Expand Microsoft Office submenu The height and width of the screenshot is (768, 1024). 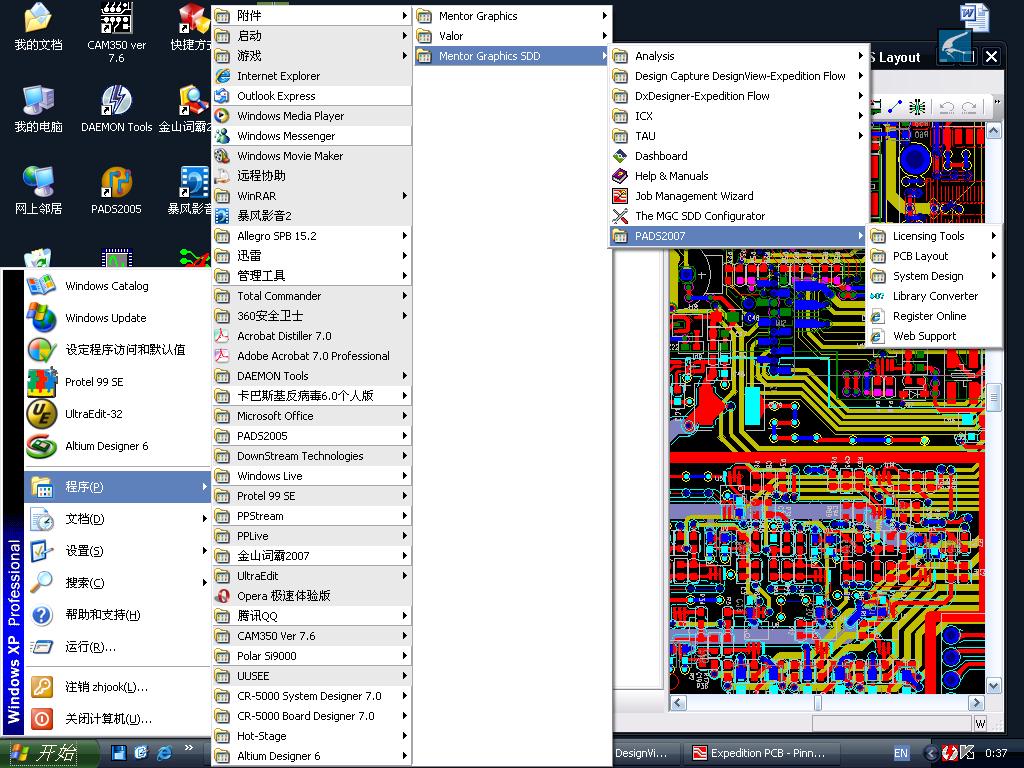click(x=312, y=416)
